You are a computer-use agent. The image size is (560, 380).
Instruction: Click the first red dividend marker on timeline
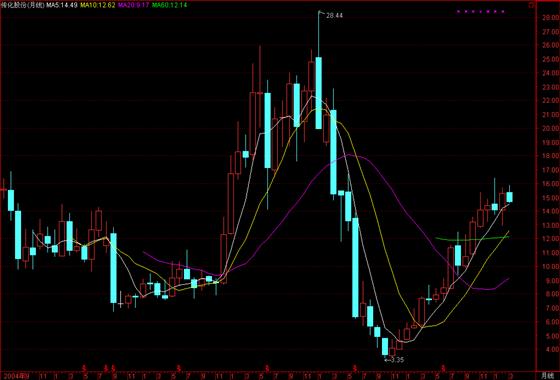coord(85,368)
